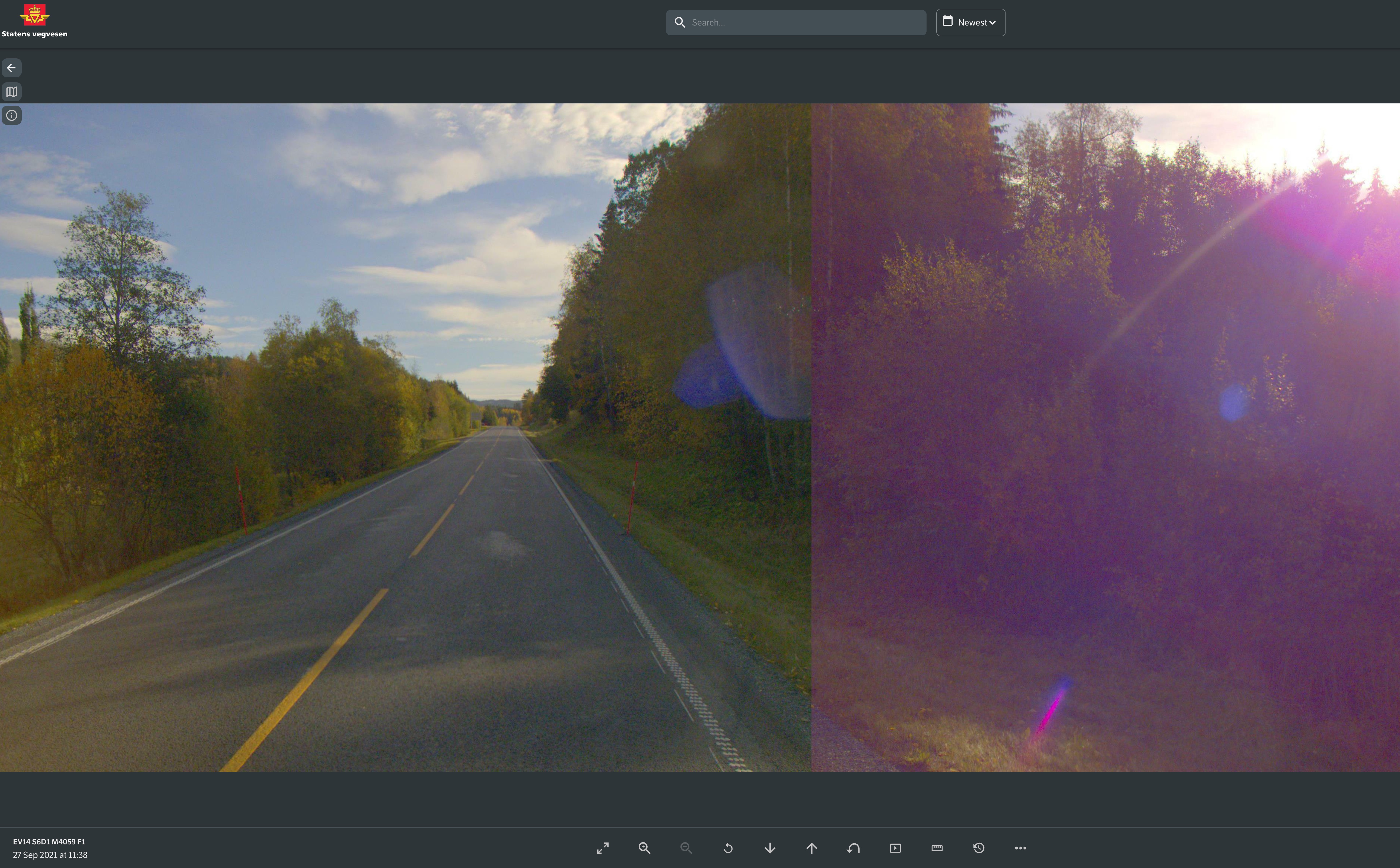Click the search magnifier icon

[680, 22]
